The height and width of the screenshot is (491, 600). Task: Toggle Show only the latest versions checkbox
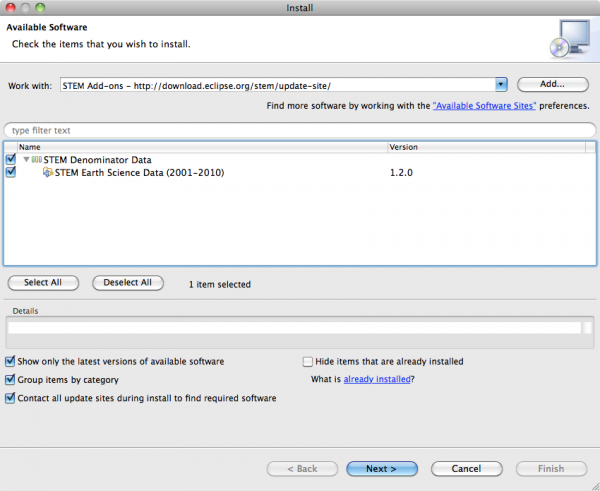(11, 362)
